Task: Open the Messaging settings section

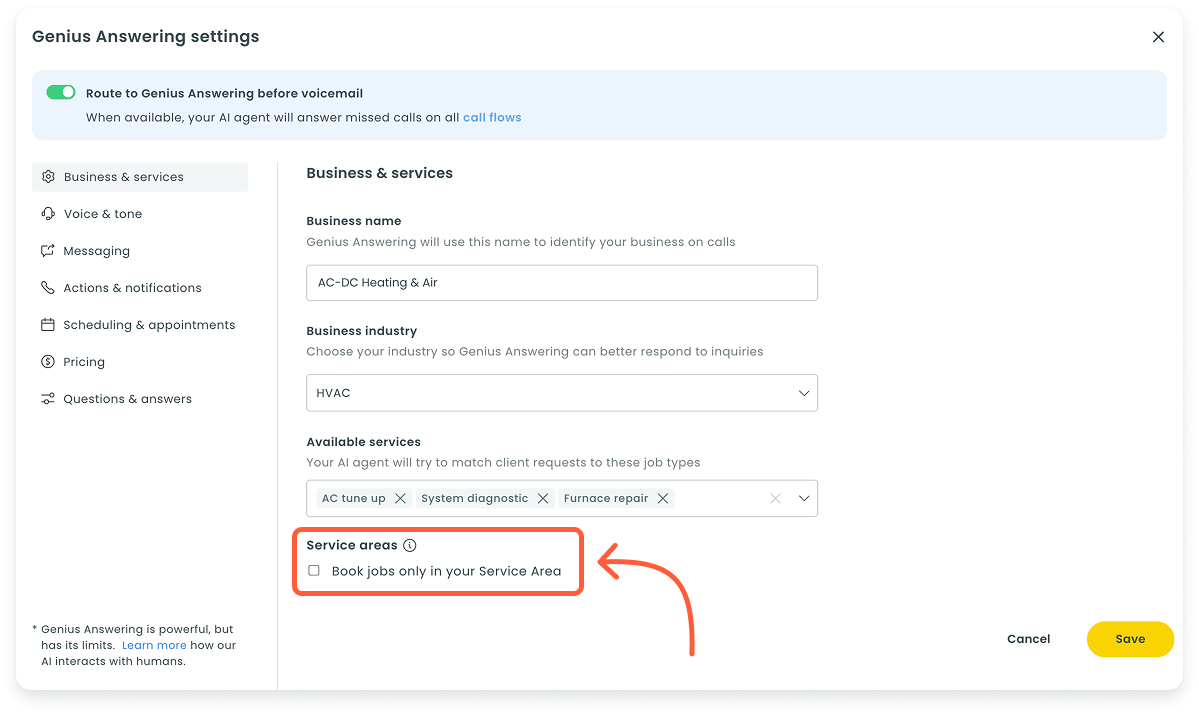Action: [96, 251]
